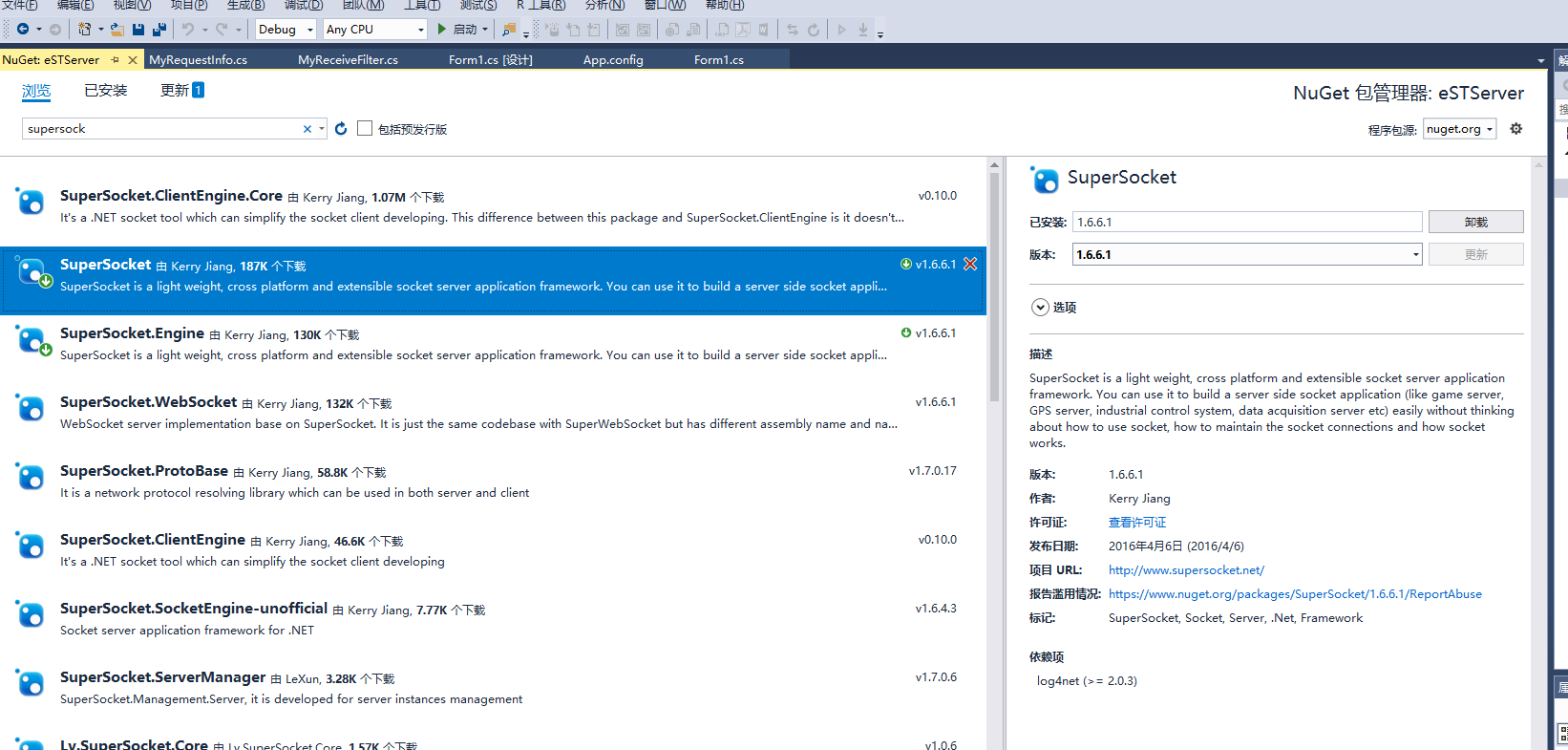Screen dimensions: 1568x750
Task: Switch to the 已安装 installed tab
Action: (105, 90)
